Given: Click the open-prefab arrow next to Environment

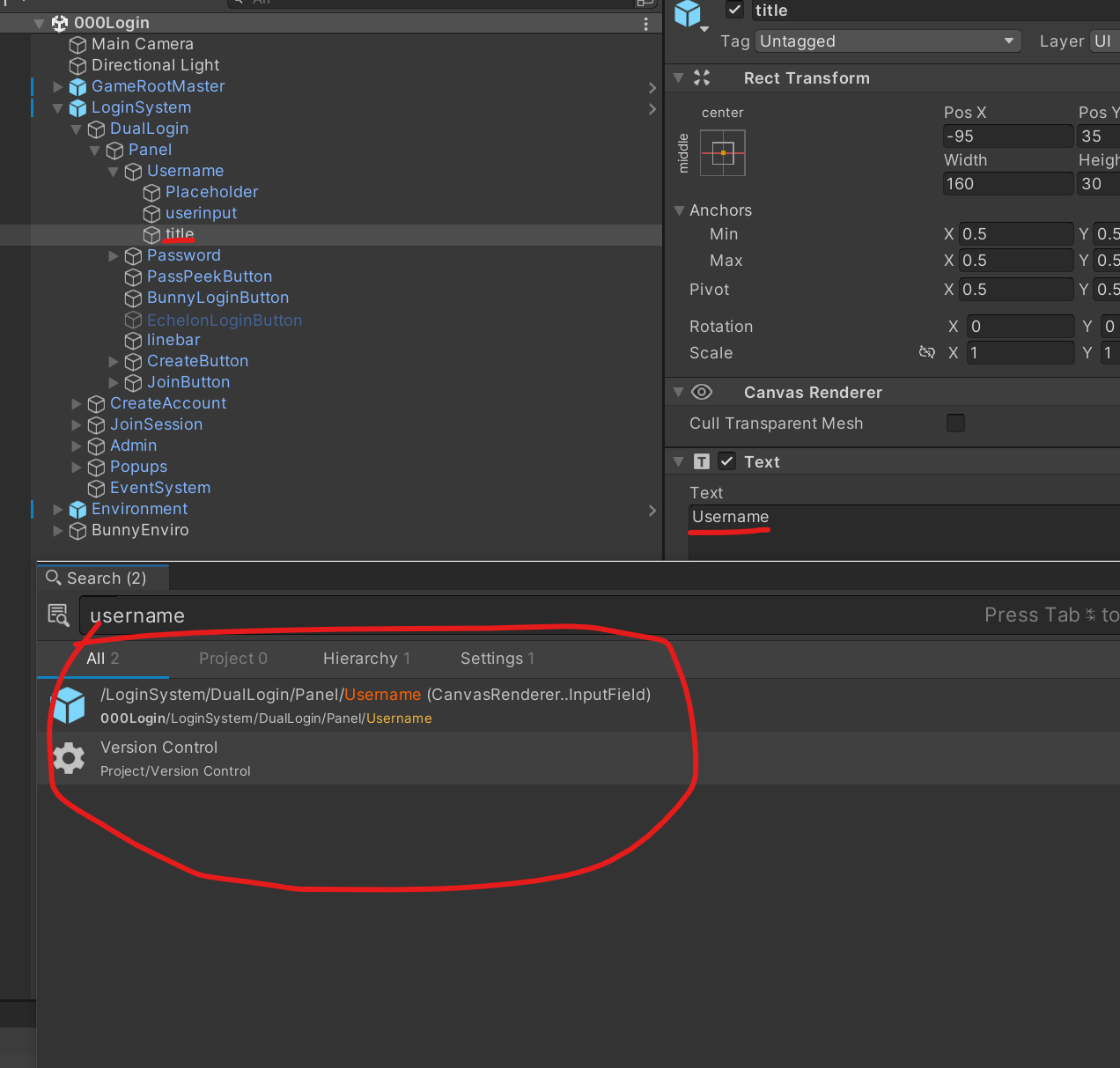Looking at the screenshot, I should point(652,511).
